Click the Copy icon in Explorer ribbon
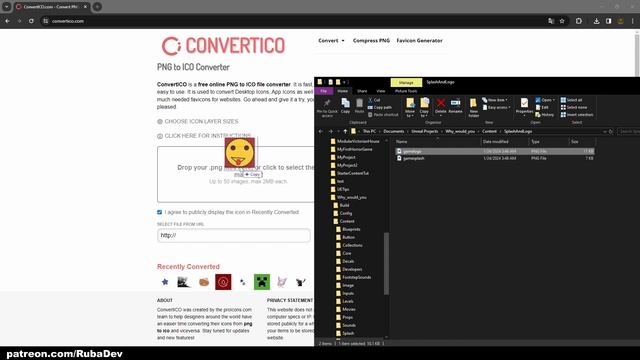The image size is (640, 360). [x=345, y=106]
